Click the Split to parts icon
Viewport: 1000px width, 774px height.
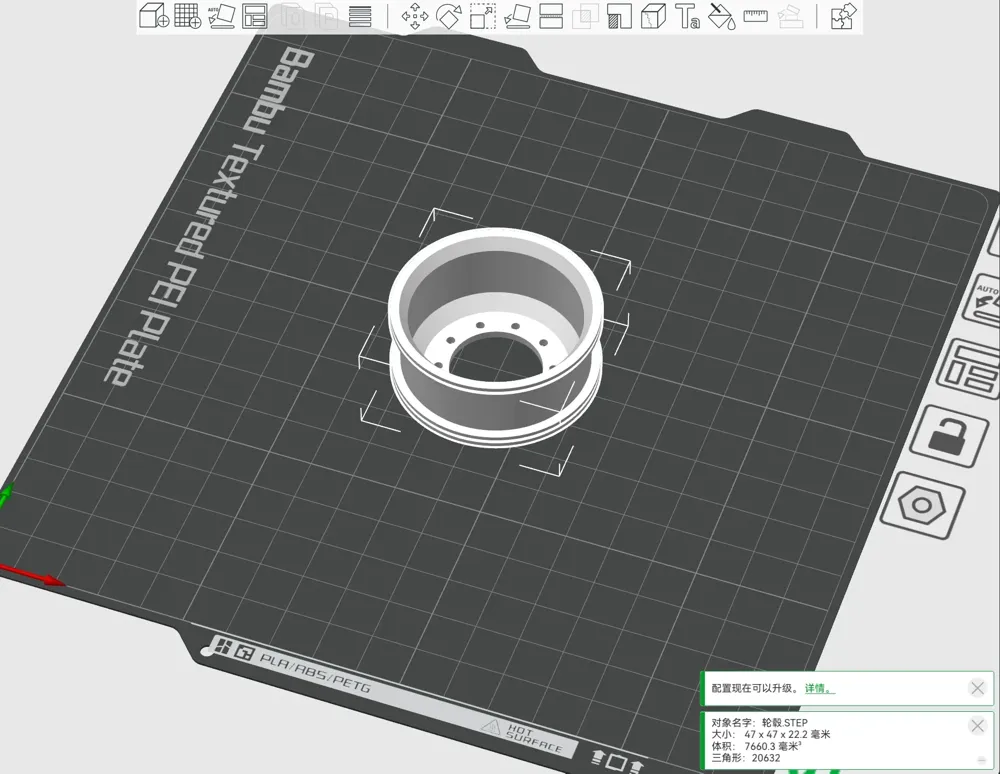click(327, 16)
